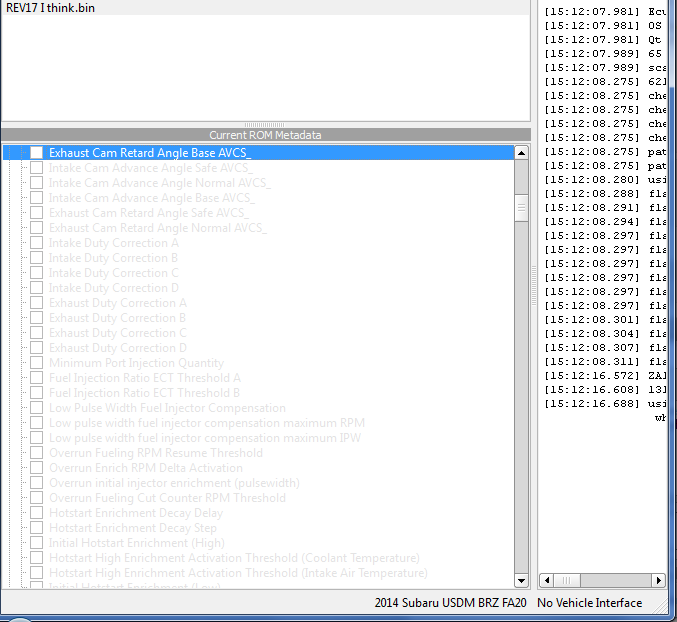Click the metadata list scroll-down arrow
The width and height of the screenshot is (677, 622).
(x=521, y=580)
